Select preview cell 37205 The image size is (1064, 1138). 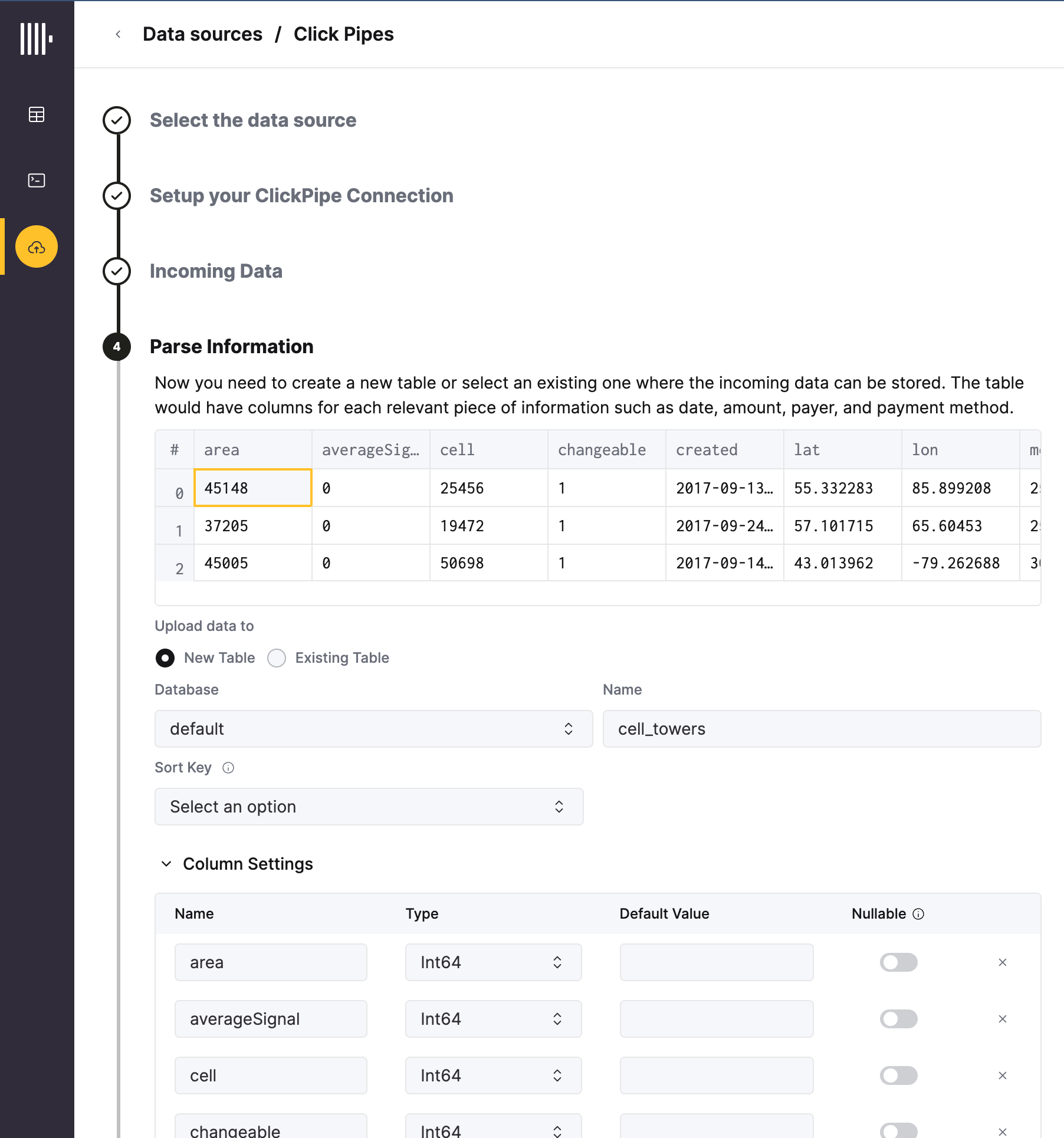click(x=253, y=525)
